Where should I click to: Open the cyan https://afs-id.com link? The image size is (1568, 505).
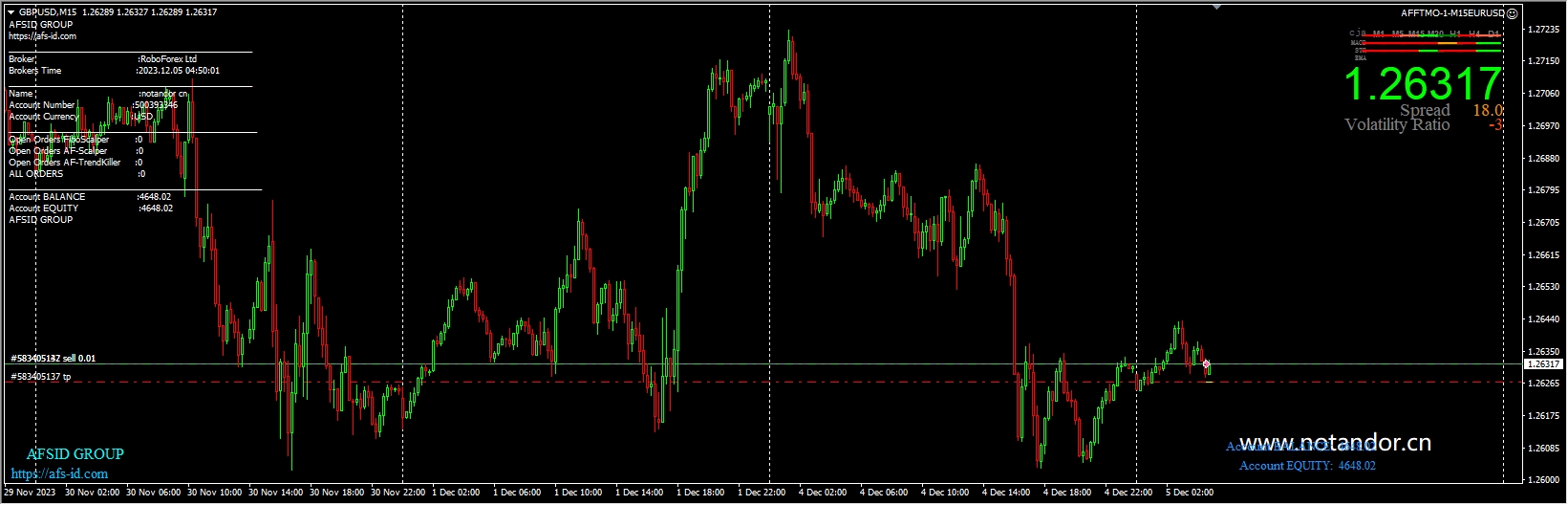click(59, 473)
